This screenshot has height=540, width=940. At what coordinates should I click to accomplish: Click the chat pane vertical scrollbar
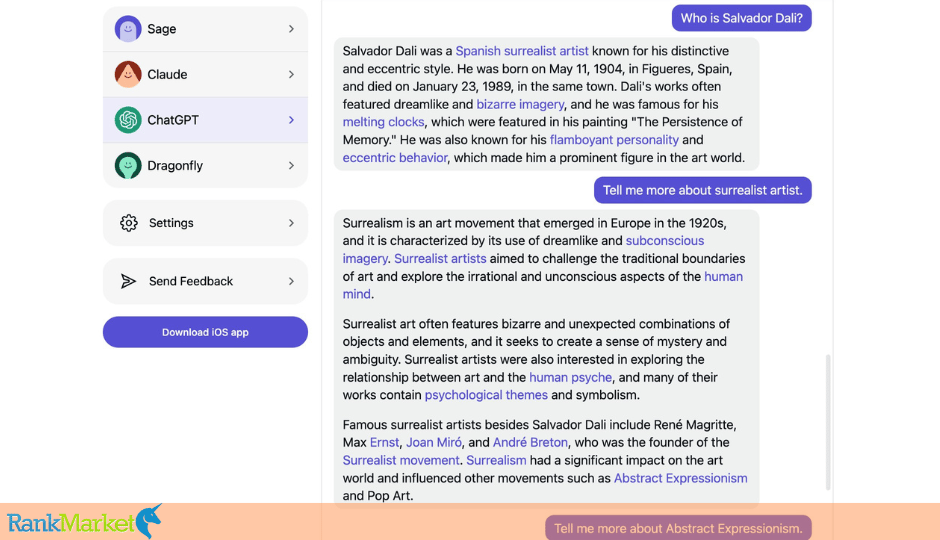[x=828, y=423]
